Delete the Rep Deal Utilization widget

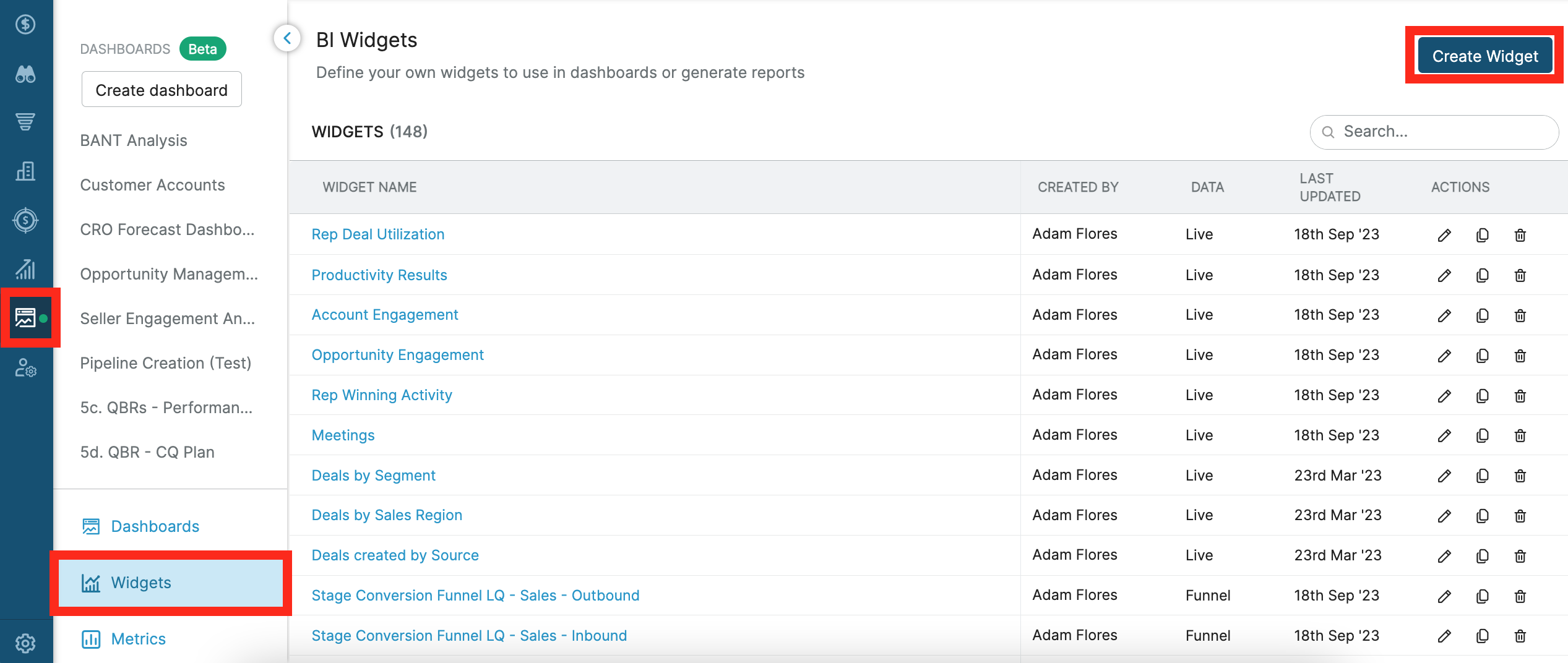[x=1520, y=235]
